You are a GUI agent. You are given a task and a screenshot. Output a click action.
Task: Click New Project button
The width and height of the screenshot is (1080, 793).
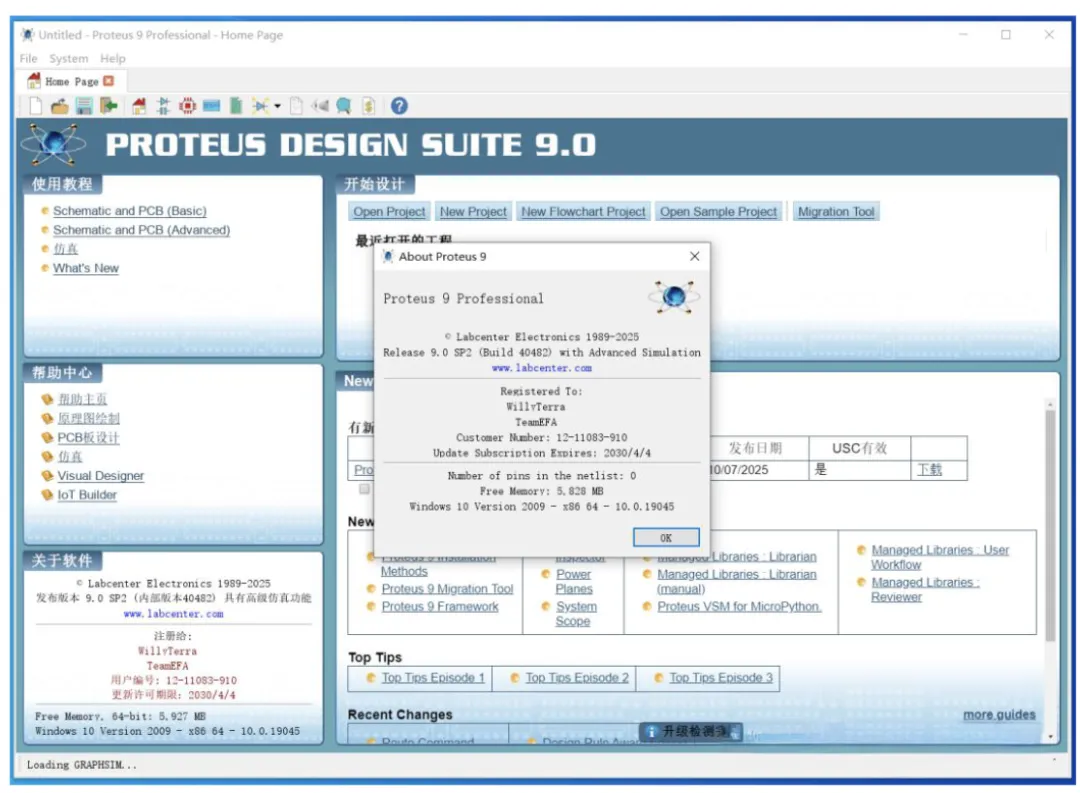pyautogui.click(x=473, y=212)
